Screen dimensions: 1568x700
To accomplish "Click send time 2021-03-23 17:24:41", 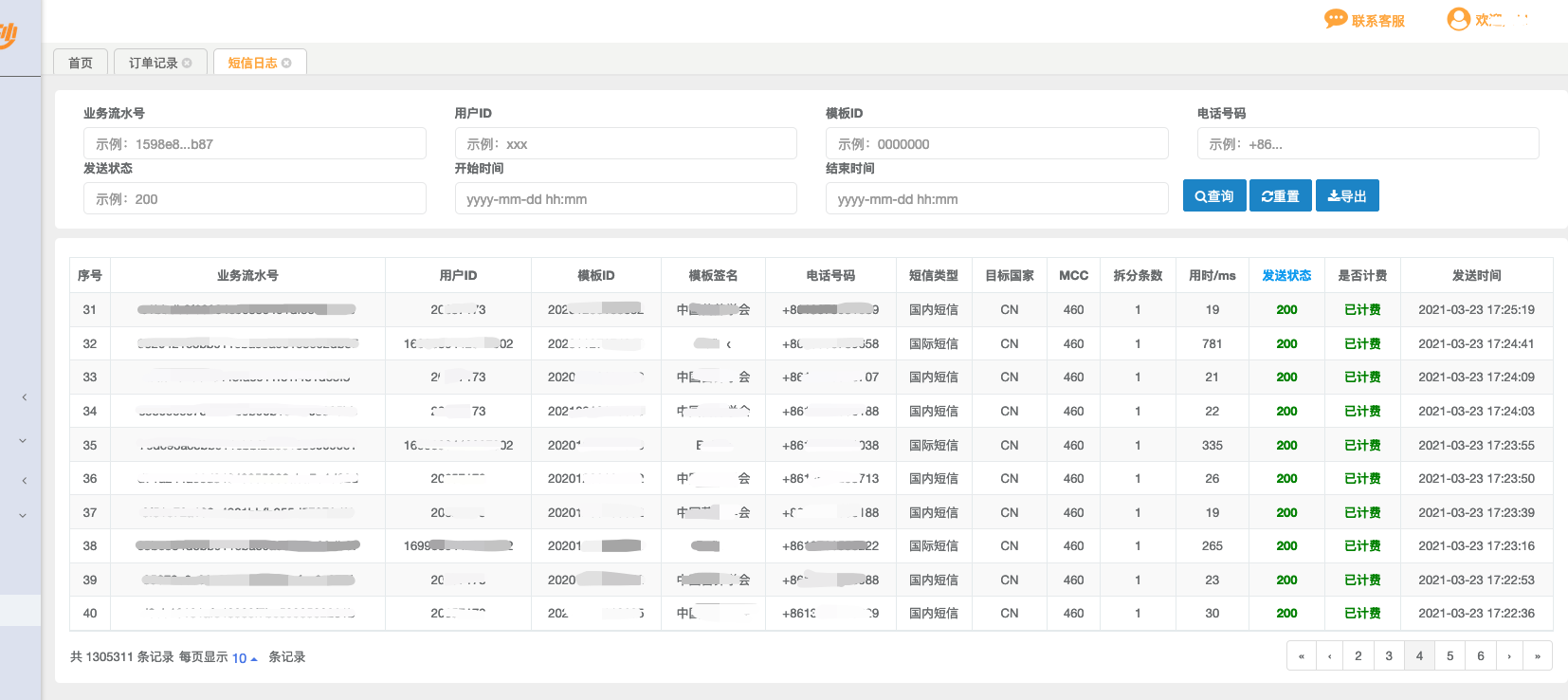I will 1477,343.
